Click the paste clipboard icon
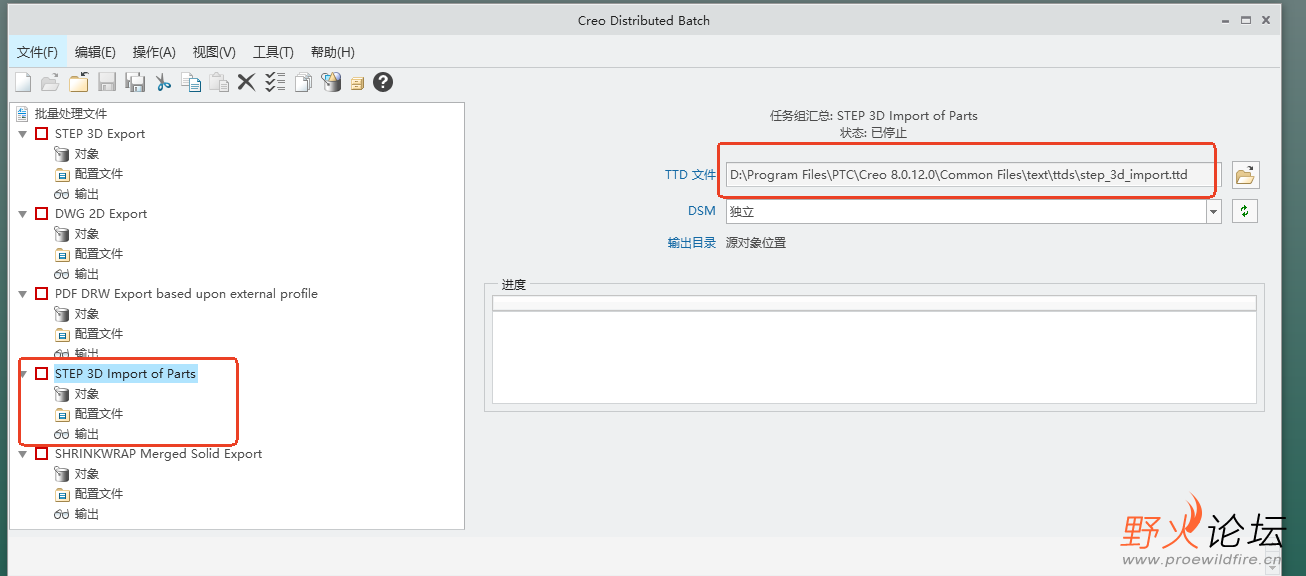This screenshot has height=576, width=1306. click(219, 82)
